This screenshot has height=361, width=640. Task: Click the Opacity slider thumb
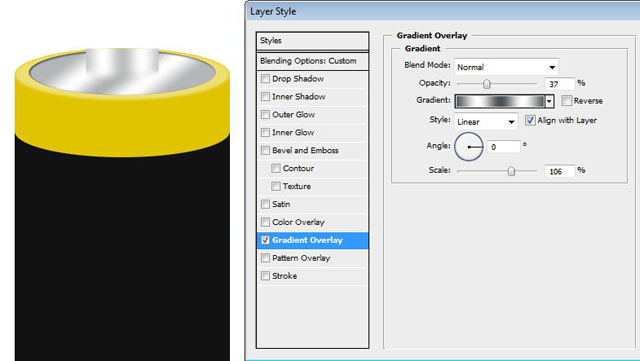pyautogui.click(x=487, y=84)
